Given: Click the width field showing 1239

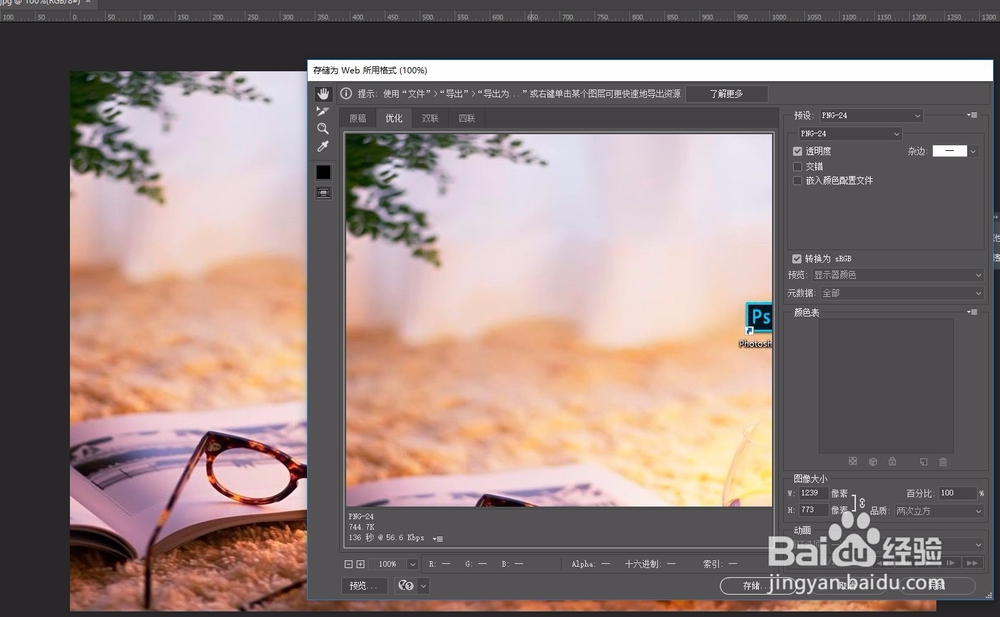Looking at the screenshot, I should point(813,493).
